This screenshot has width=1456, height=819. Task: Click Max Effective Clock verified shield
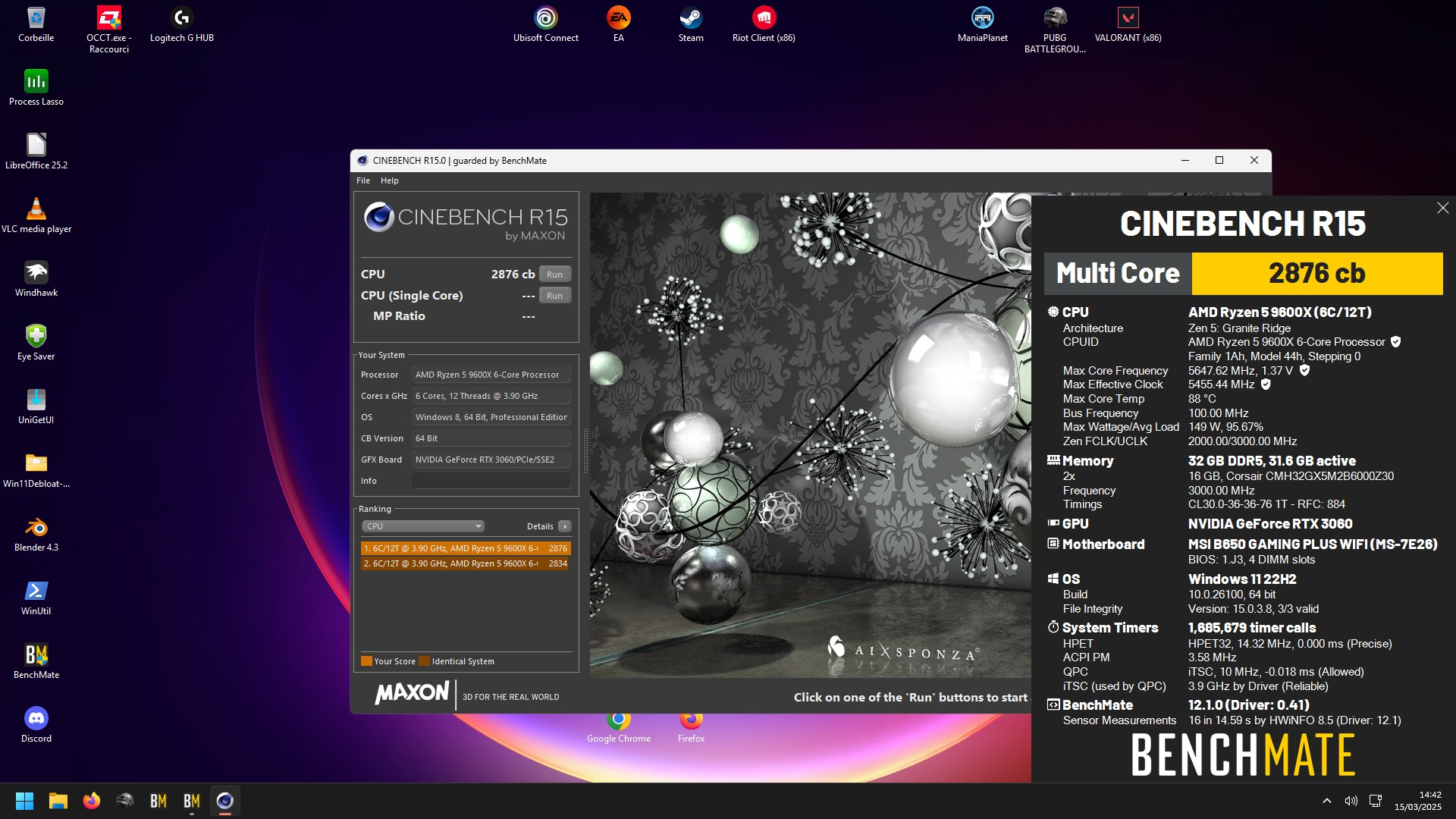click(1266, 384)
